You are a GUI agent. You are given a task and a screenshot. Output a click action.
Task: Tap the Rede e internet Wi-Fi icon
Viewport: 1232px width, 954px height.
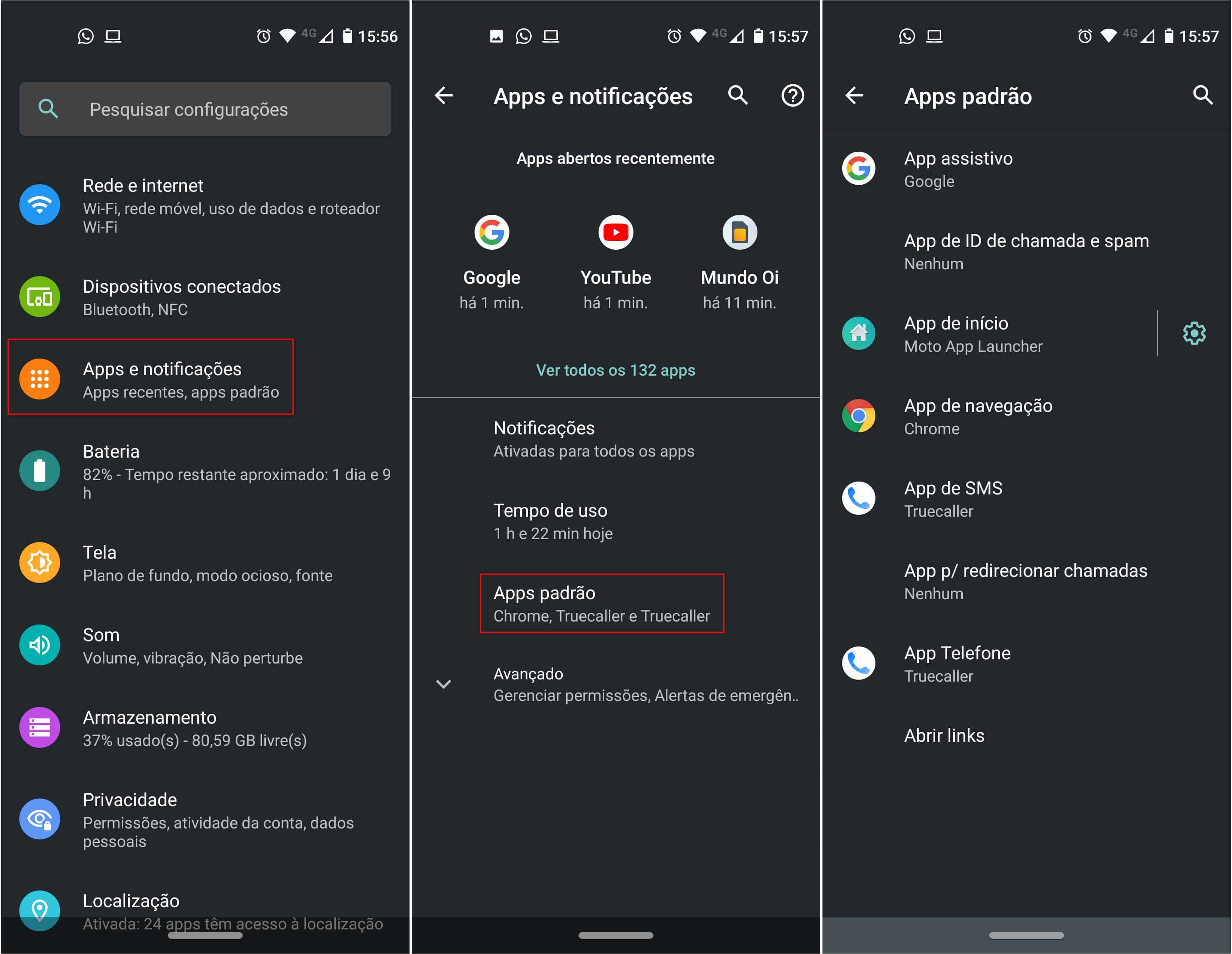pyautogui.click(x=39, y=205)
